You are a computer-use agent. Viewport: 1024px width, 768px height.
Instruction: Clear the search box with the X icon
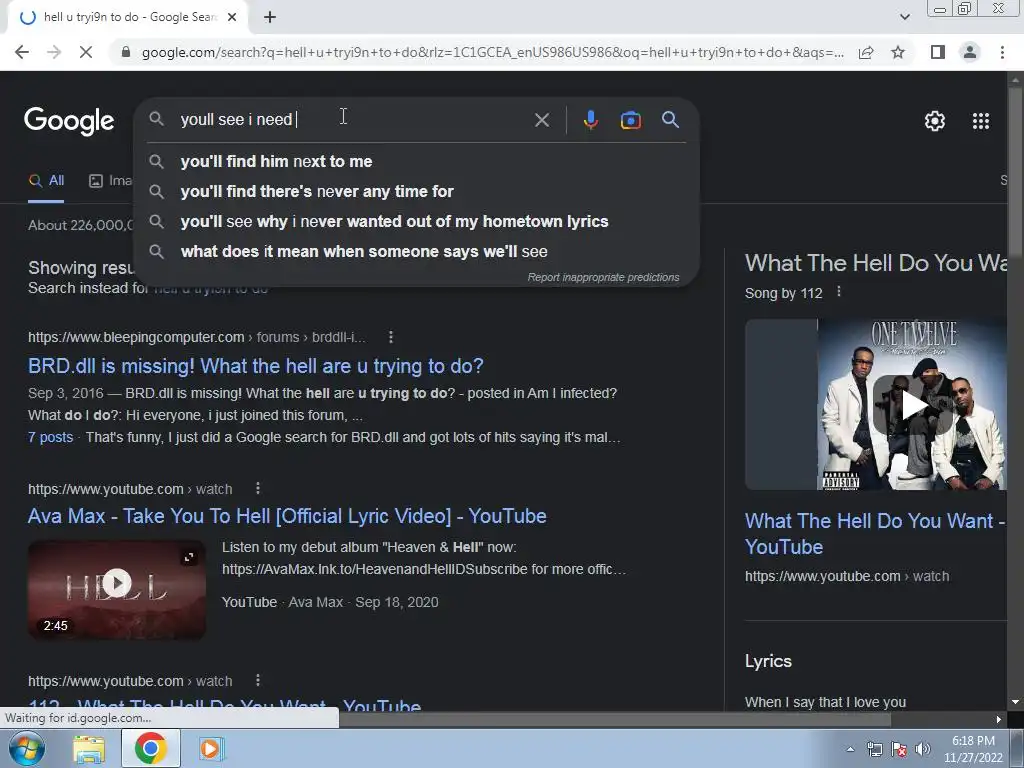point(541,120)
